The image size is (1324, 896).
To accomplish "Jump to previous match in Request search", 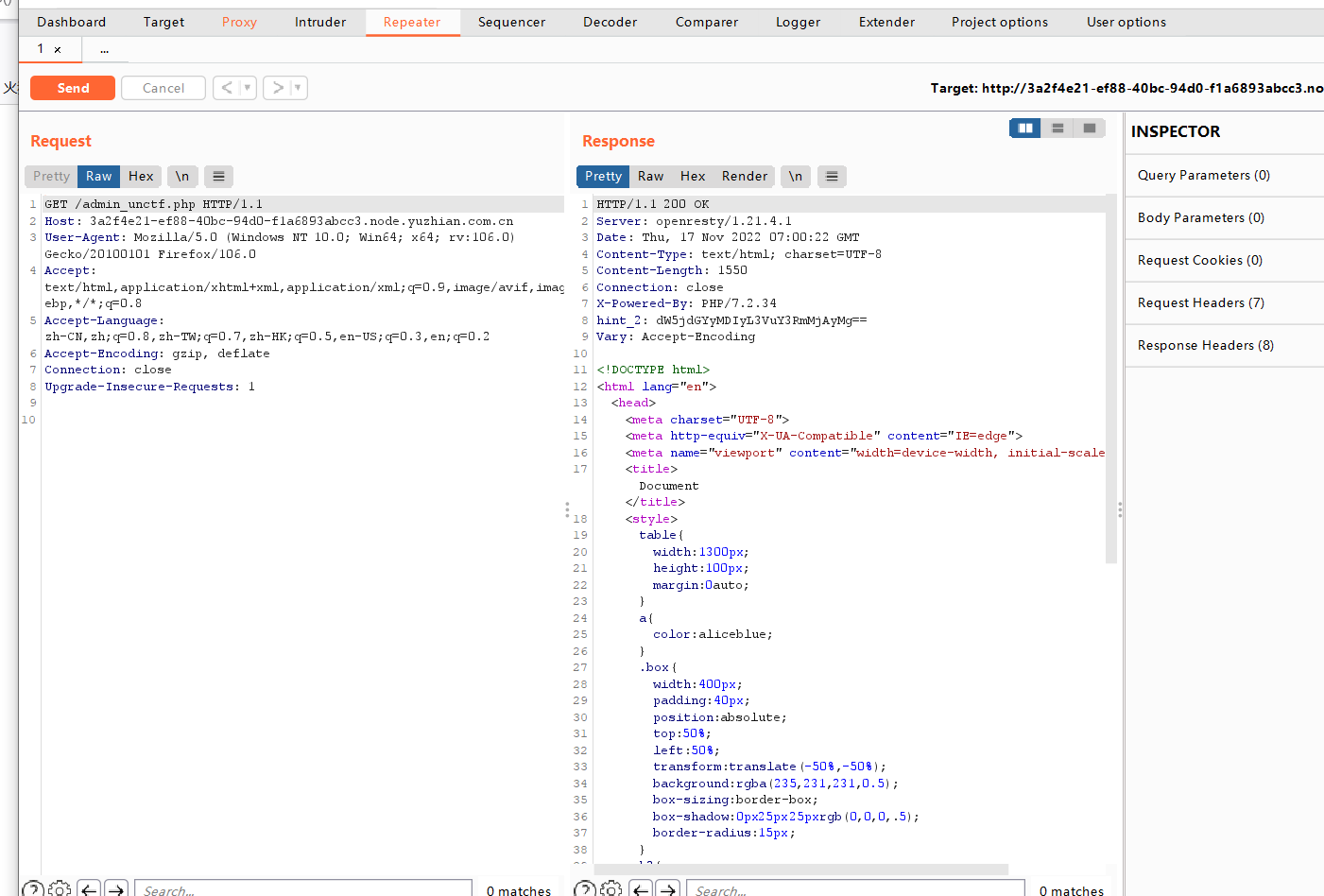I will (89, 889).
